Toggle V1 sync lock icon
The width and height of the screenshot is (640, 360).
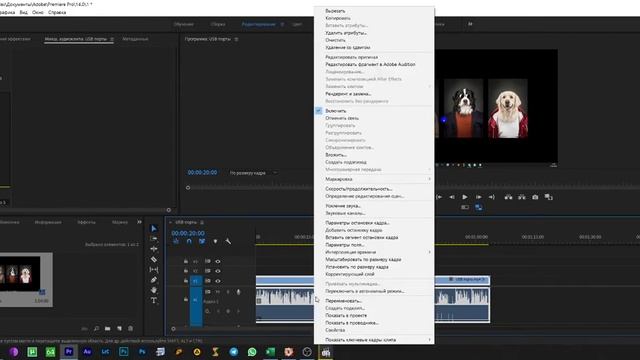(x=208, y=281)
